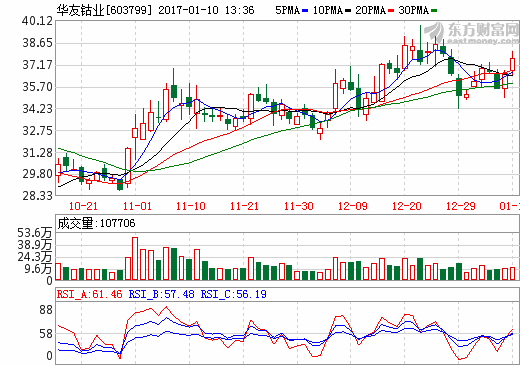Click the 32.75 price axis label

38,131
